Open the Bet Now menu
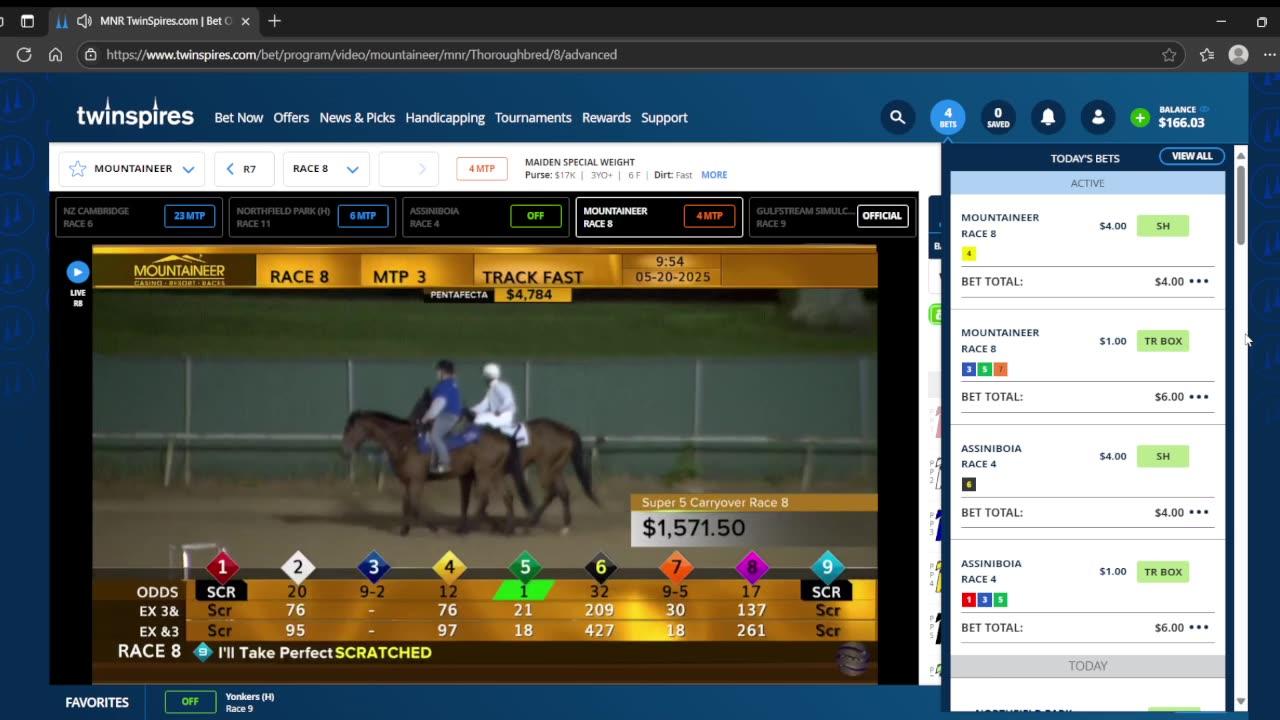 238,118
